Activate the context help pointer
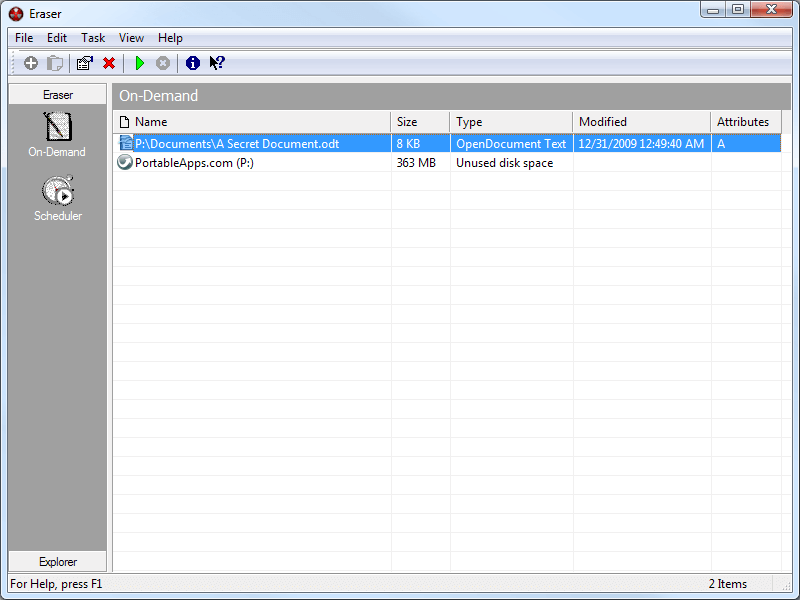The width and height of the screenshot is (800, 600). (x=216, y=62)
